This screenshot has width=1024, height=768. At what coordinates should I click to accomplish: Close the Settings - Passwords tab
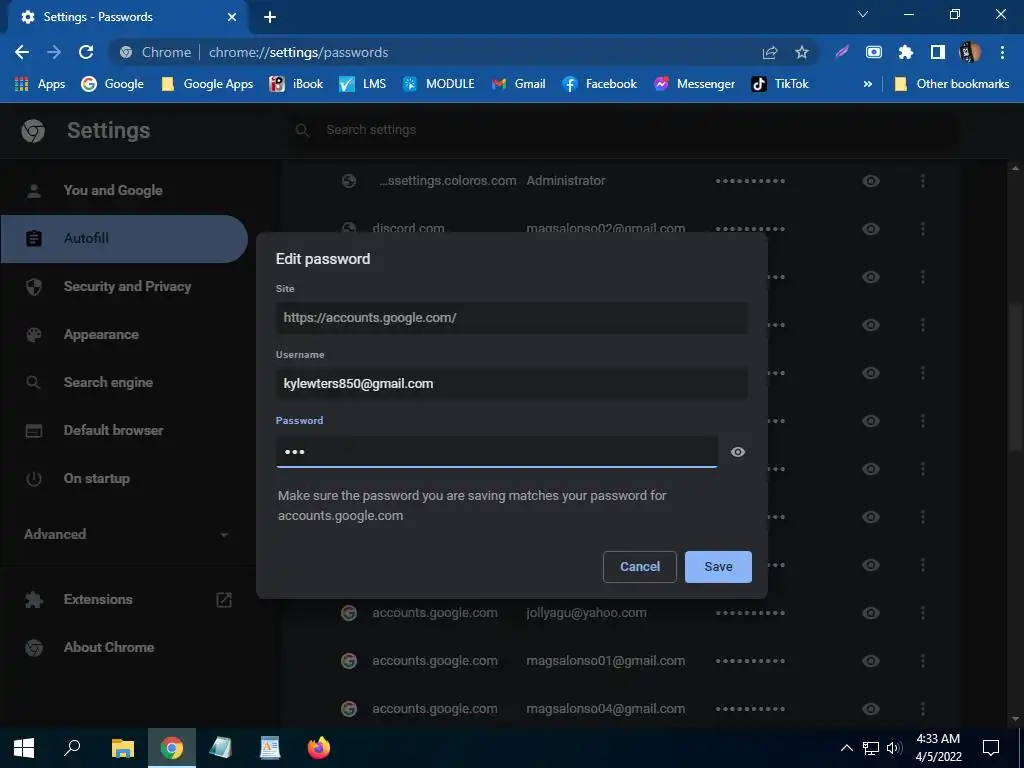(x=232, y=17)
